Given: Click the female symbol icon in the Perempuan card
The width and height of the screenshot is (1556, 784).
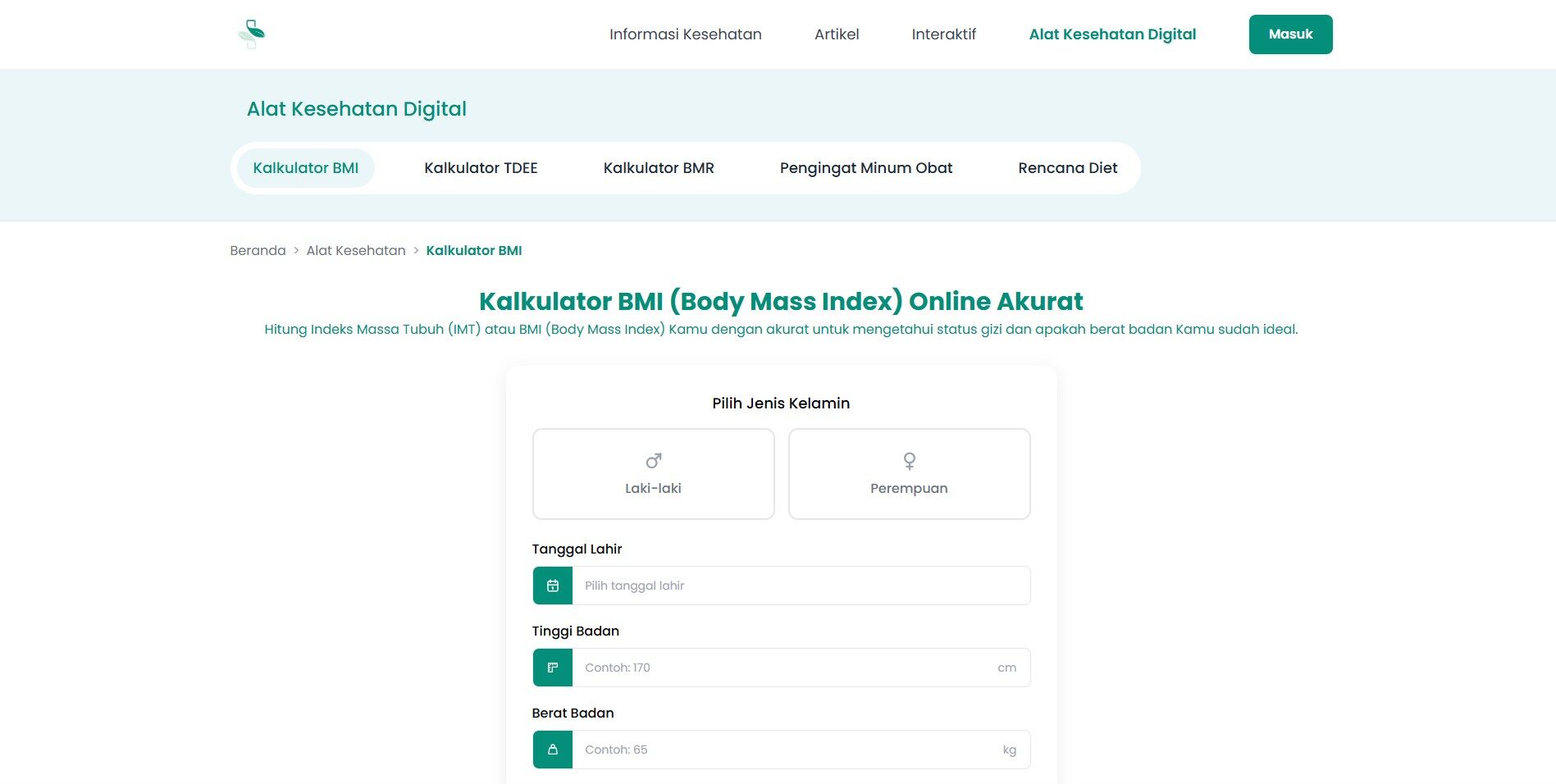Looking at the screenshot, I should 910,461.
